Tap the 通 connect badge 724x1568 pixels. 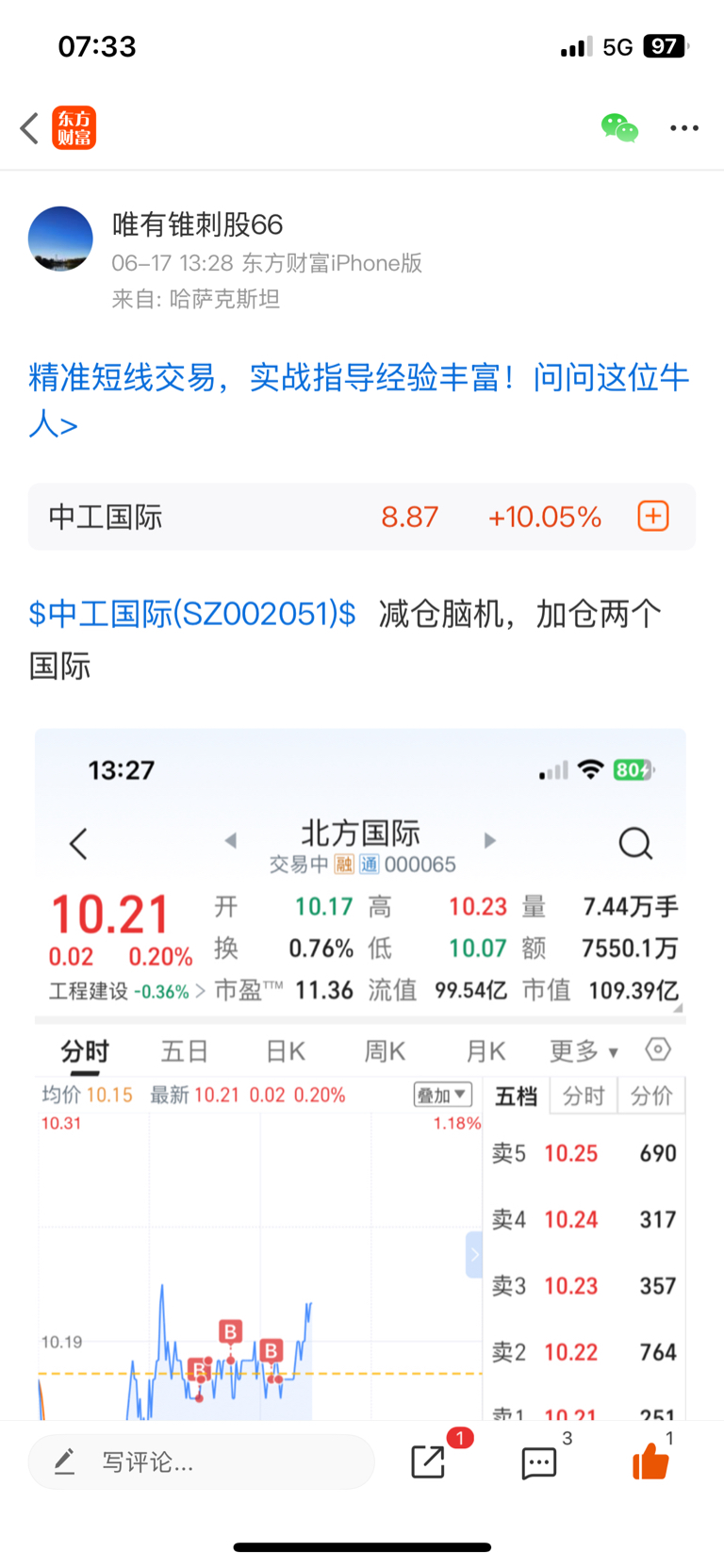(369, 865)
